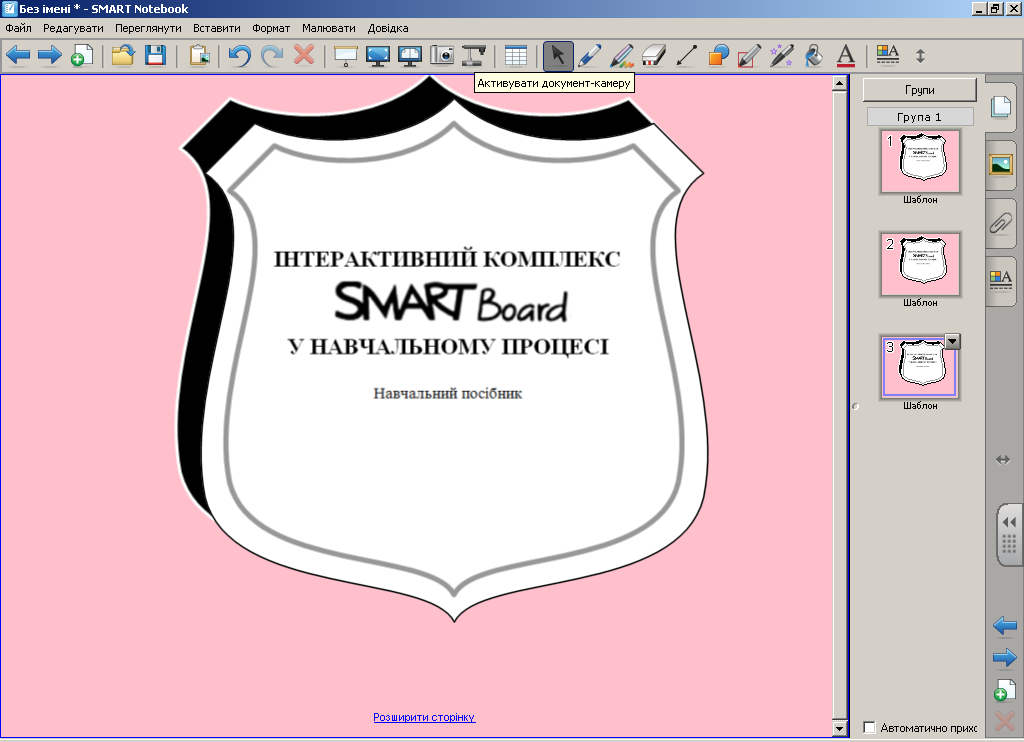The width and height of the screenshot is (1024, 742).
Task: Open a file with folder icon
Action: 123,56
